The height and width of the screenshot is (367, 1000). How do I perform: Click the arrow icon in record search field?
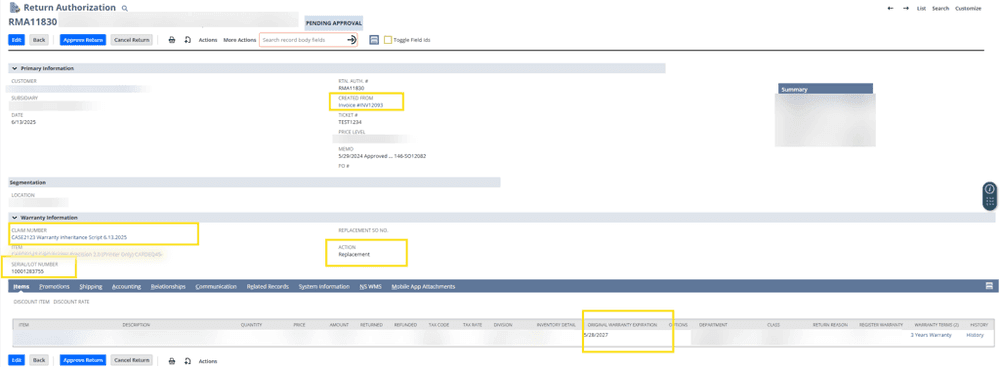[x=351, y=40]
